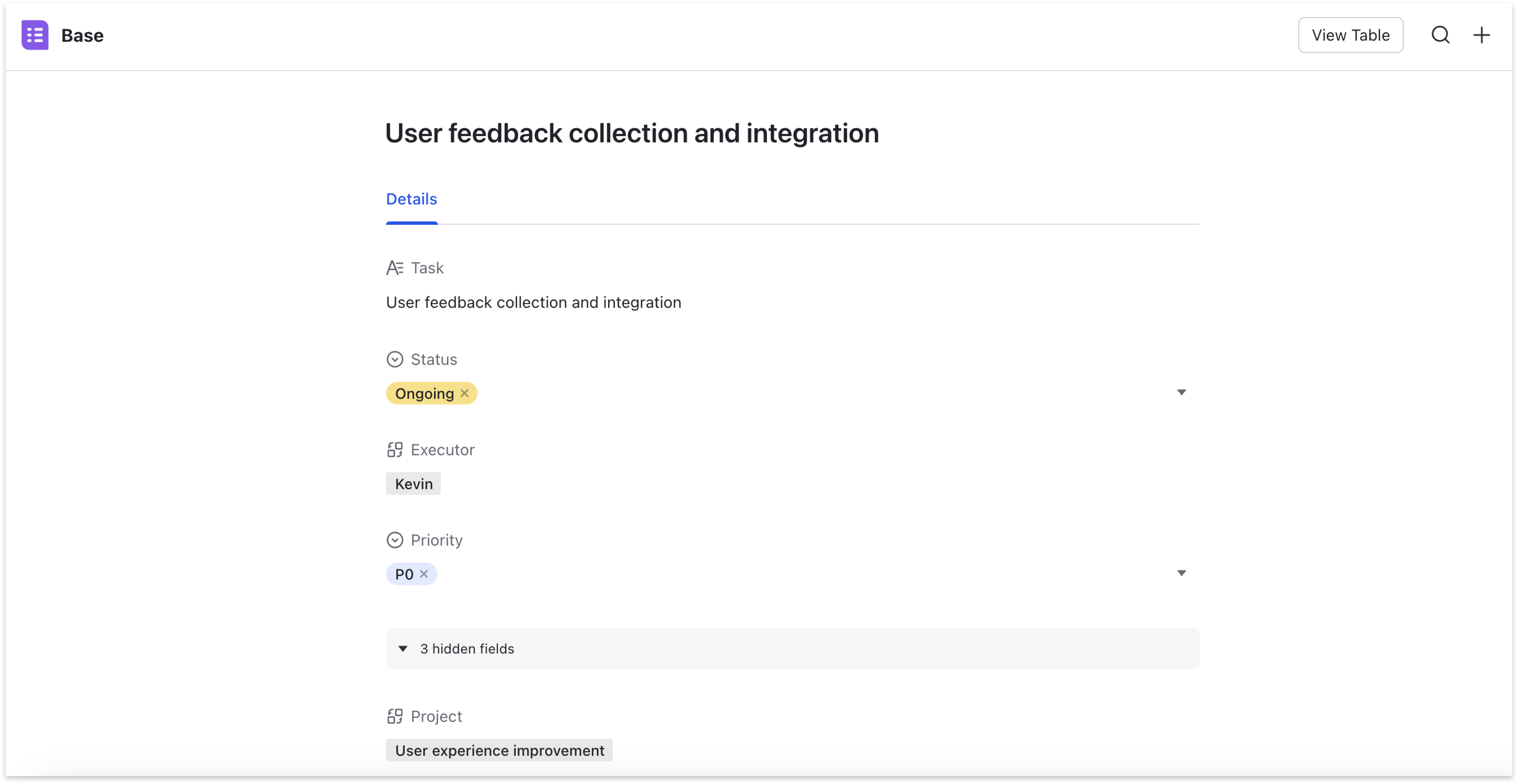Edit the Task text value field
Image resolution: width=1518 pixels, height=784 pixels.
(x=533, y=303)
